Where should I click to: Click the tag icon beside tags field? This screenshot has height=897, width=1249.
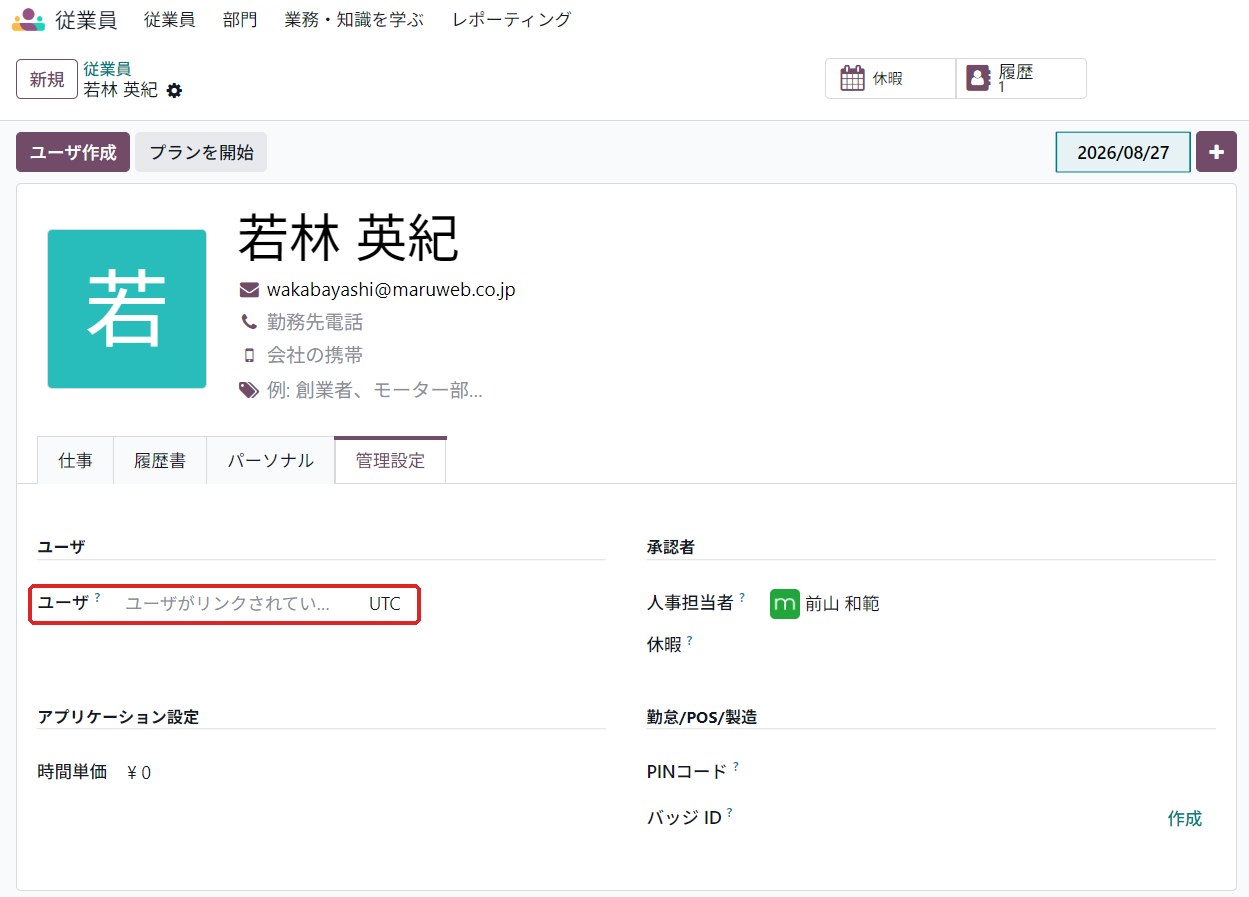pos(249,390)
